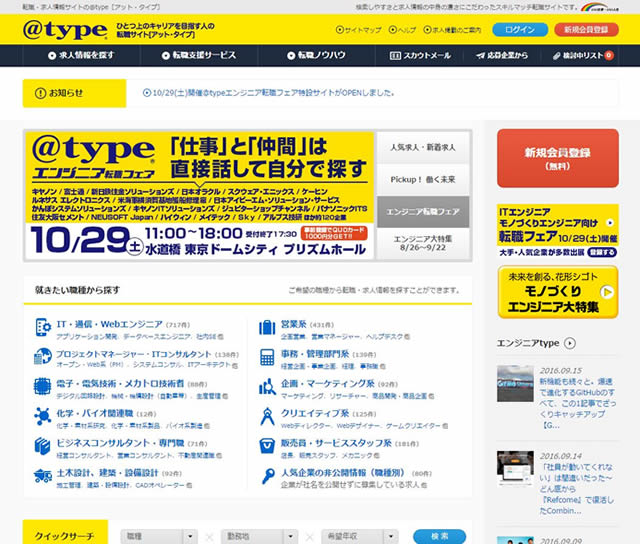Open the エンジニアtype heading link

coord(528,343)
